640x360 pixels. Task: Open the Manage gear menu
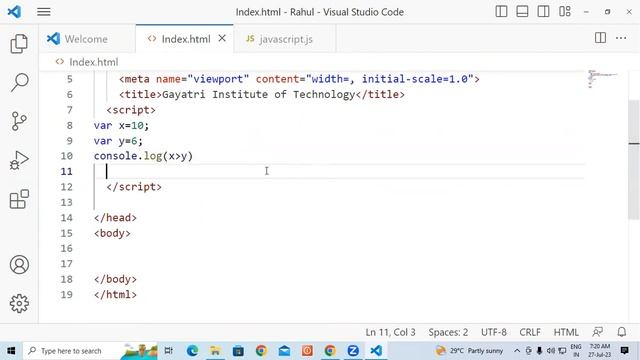(19, 303)
